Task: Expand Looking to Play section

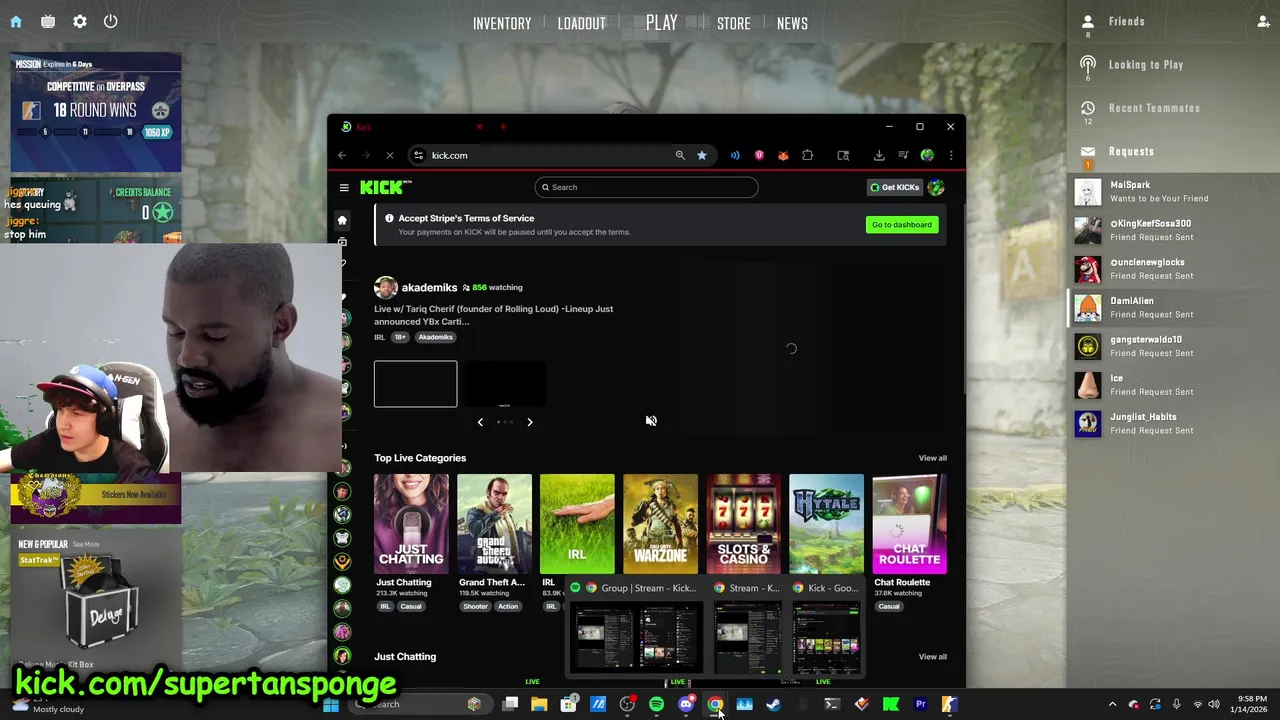Action: pos(1146,64)
